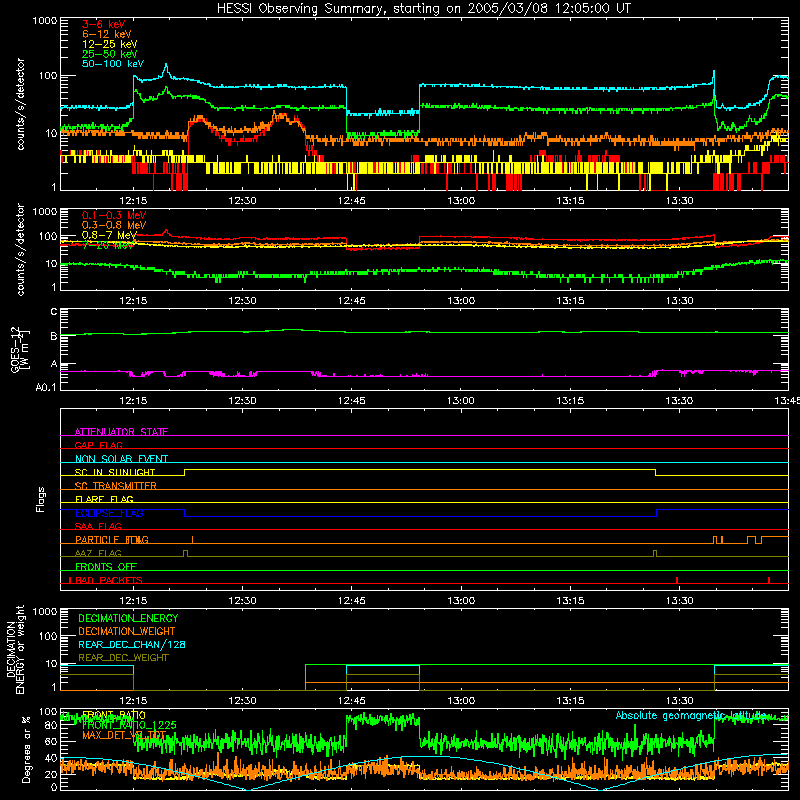Select the 25-50 keV legend label
Viewport: 800px width, 800px height.
tap(110, 54)
